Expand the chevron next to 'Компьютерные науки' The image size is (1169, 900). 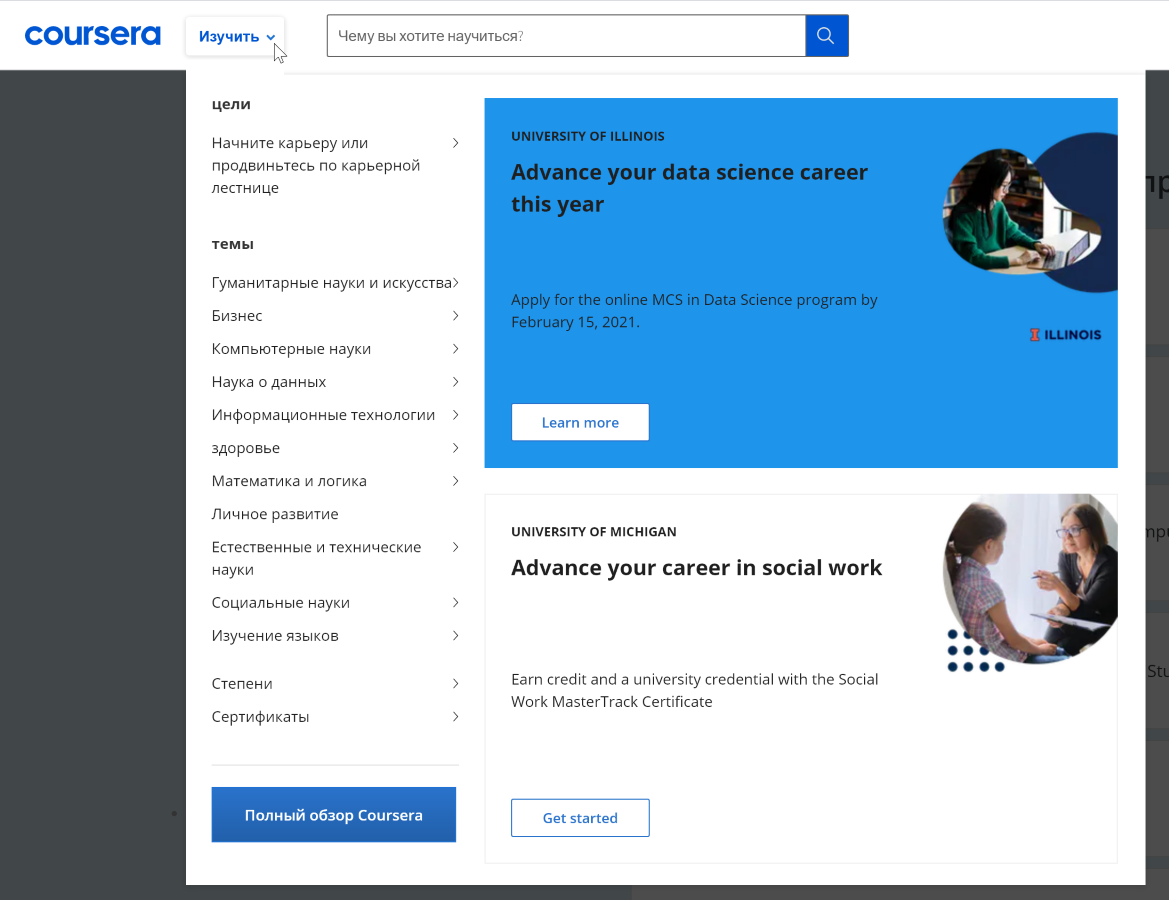455,349
